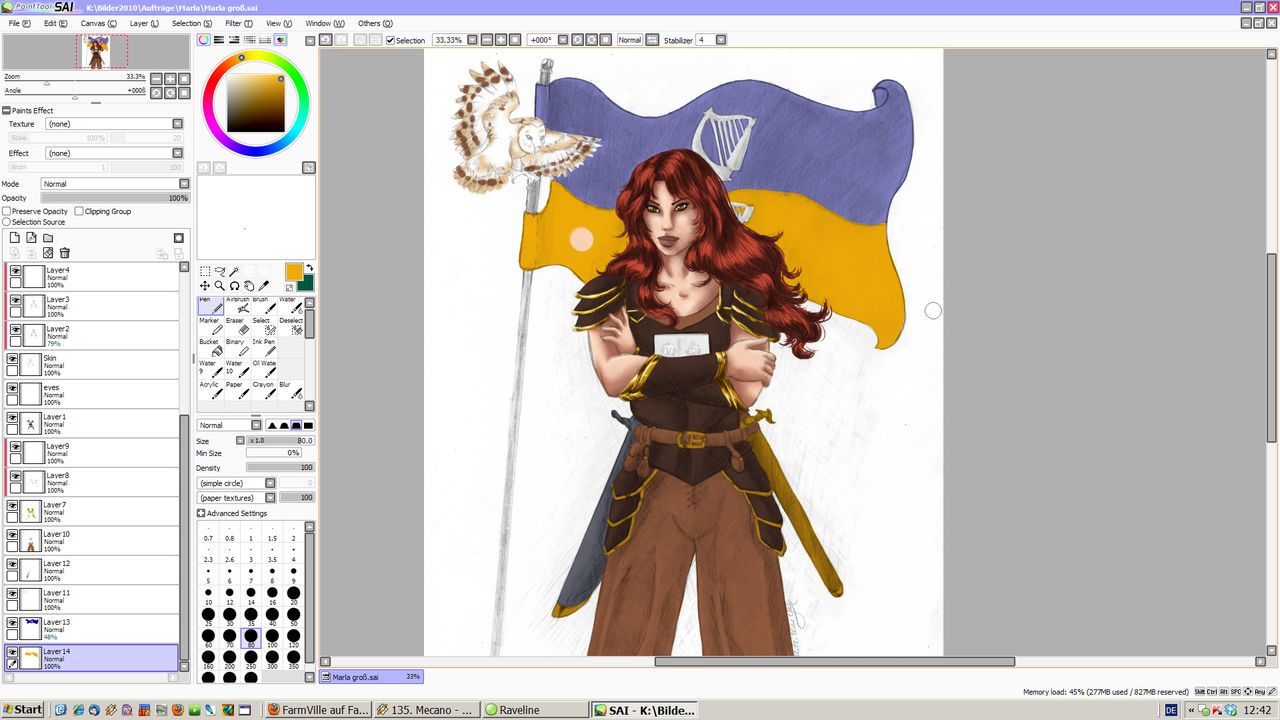Open the Window menu
This screenshot has width=1280, height=720.
(x=325, y=23)
